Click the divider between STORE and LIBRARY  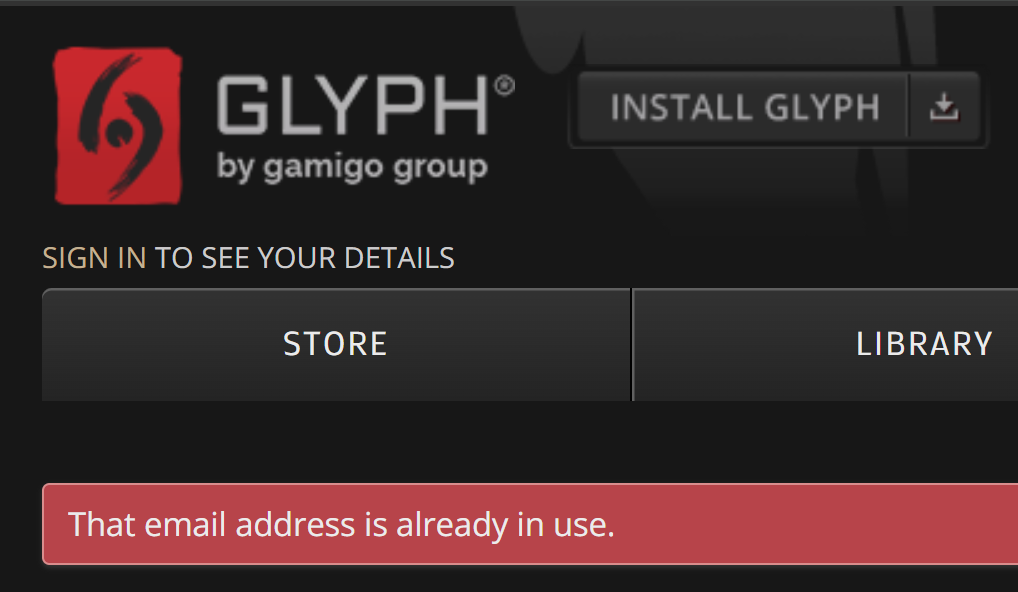click(x=632, y=345)
